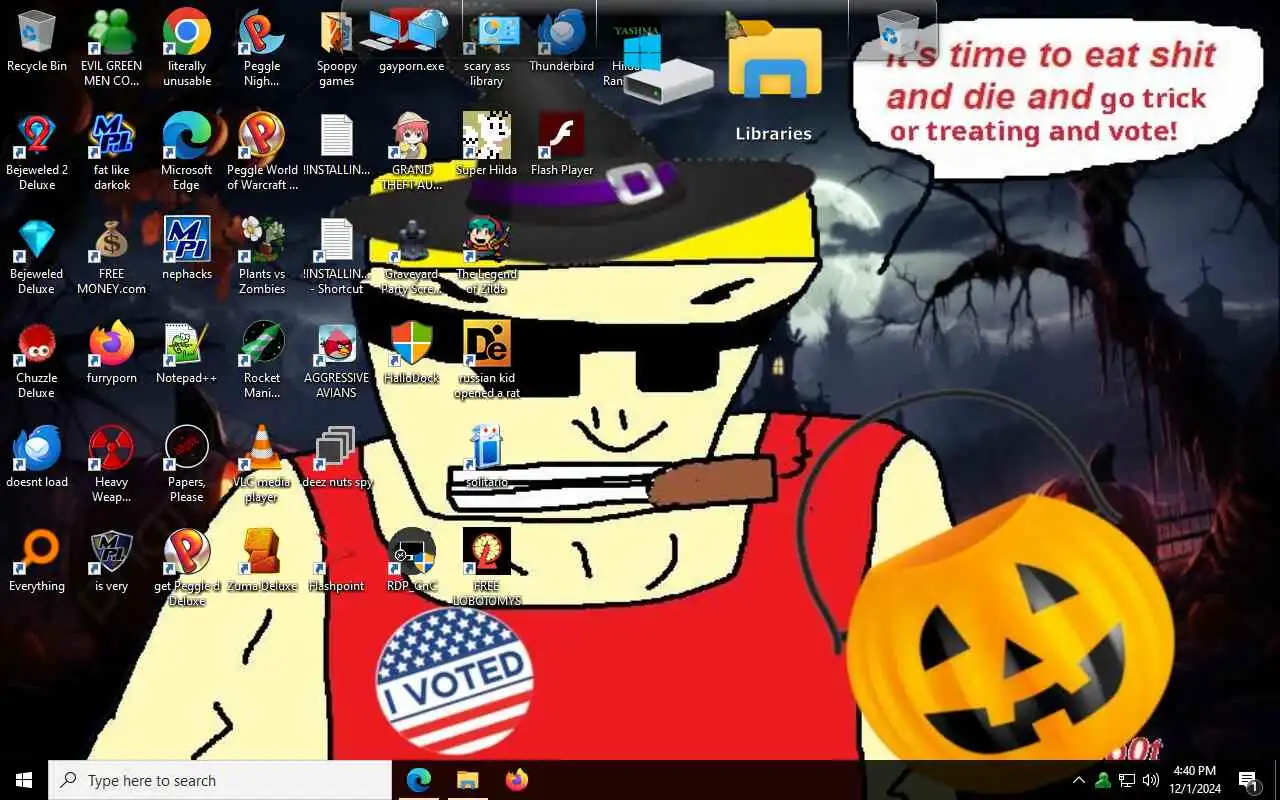Launch the Everything search shortcut

pyautogui.click(x=37, y=561)
